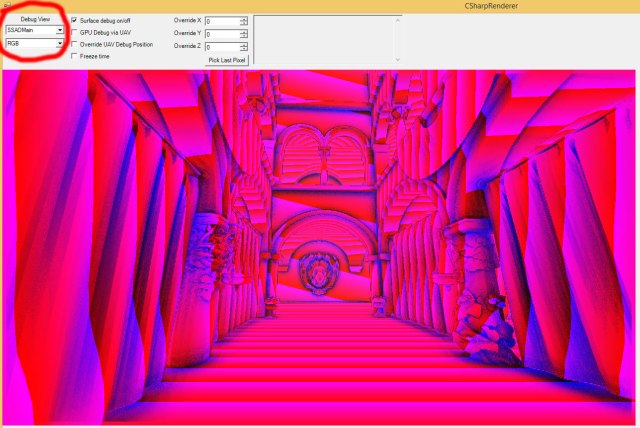Click the debug output text box

[x=324, y=40]
